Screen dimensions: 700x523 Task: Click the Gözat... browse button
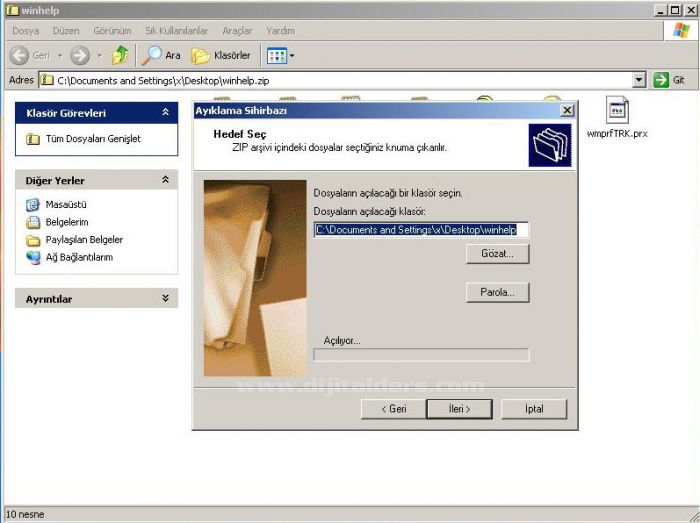tap(497, 254)
